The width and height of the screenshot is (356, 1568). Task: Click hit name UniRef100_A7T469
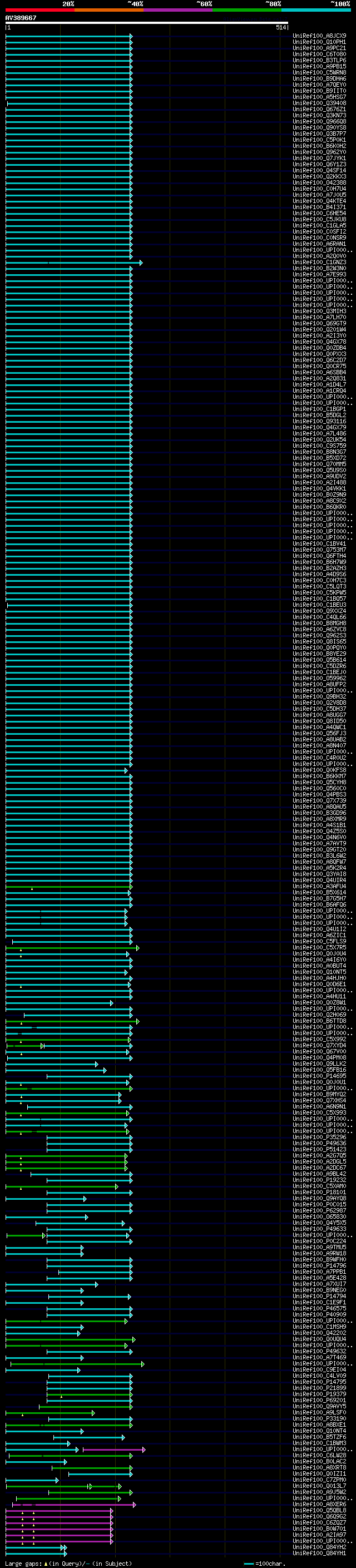pos(319,1357)
